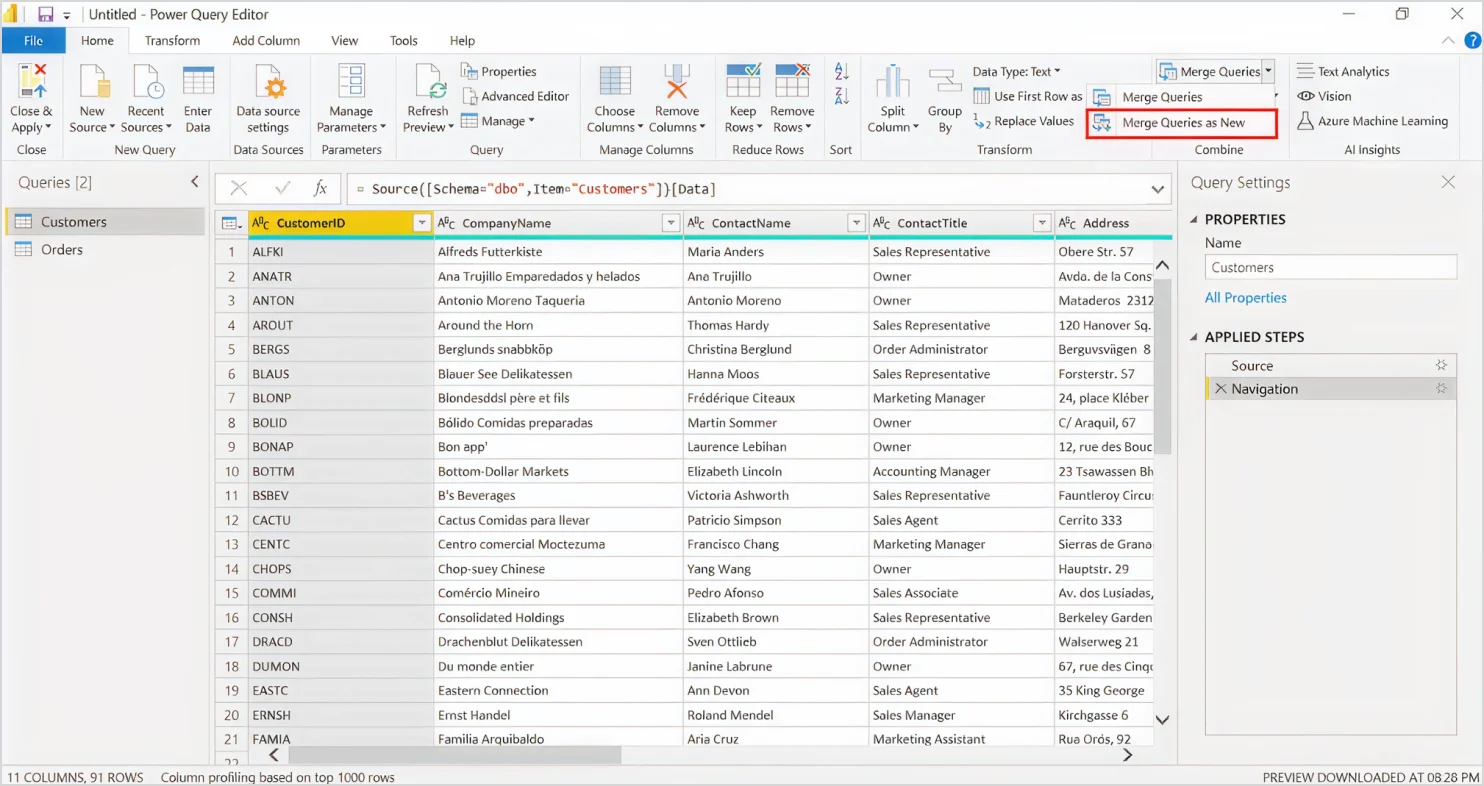Image resolution: width=1484 pixels, height=786 pixels.
Task: Switch to the Transform tab
Action: [x=172, y=41]
